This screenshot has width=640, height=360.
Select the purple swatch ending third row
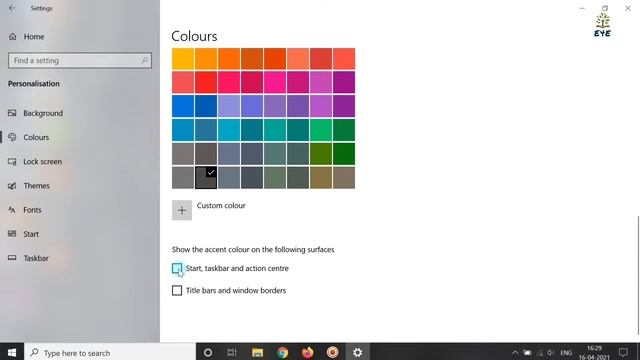(344, 106)
